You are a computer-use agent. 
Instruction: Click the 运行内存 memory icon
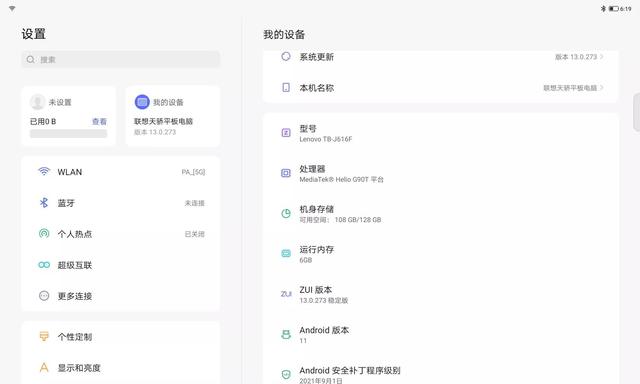(x=286, y=253)
